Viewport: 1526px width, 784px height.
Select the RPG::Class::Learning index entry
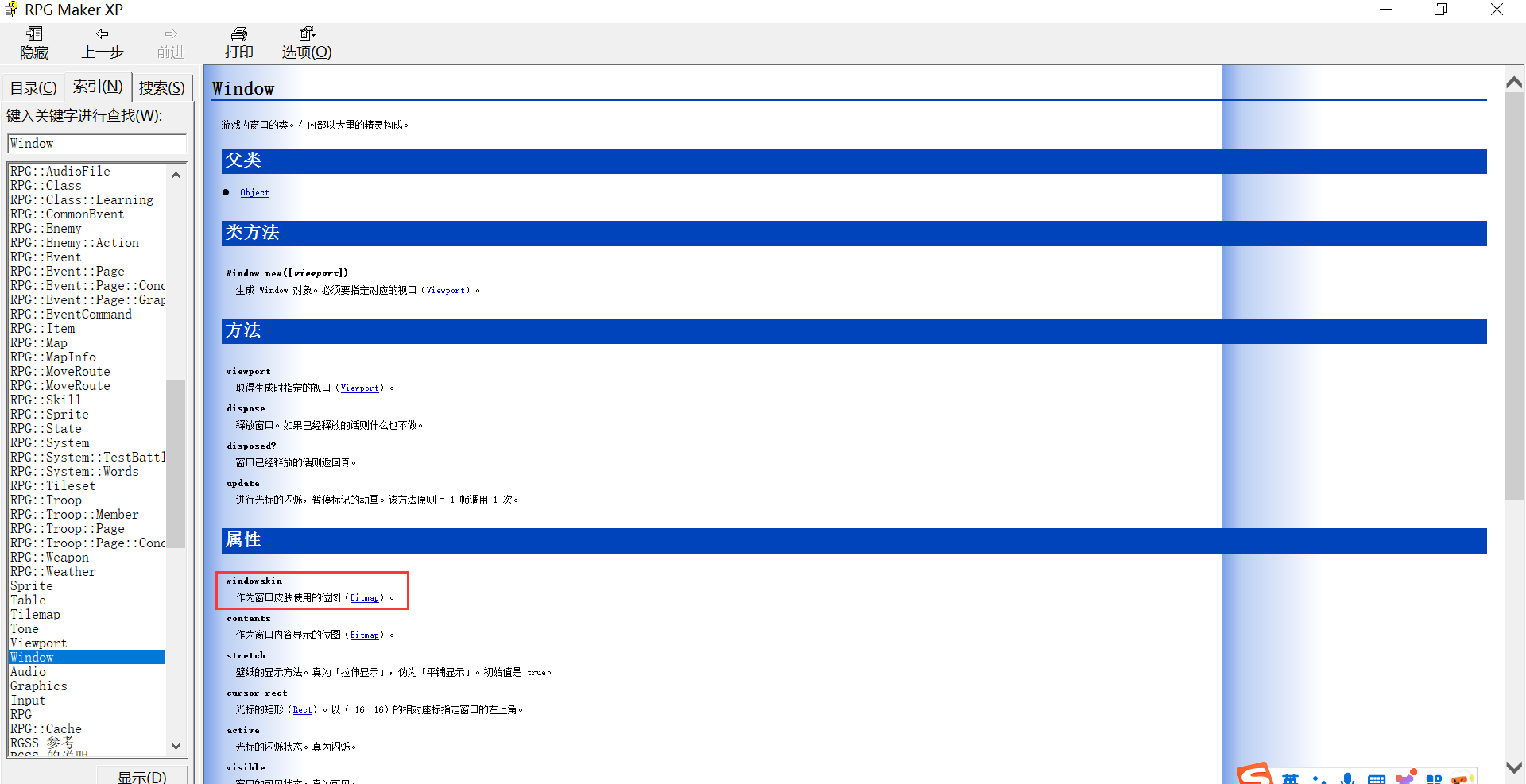pyautogui.click(x=82, y=200)
